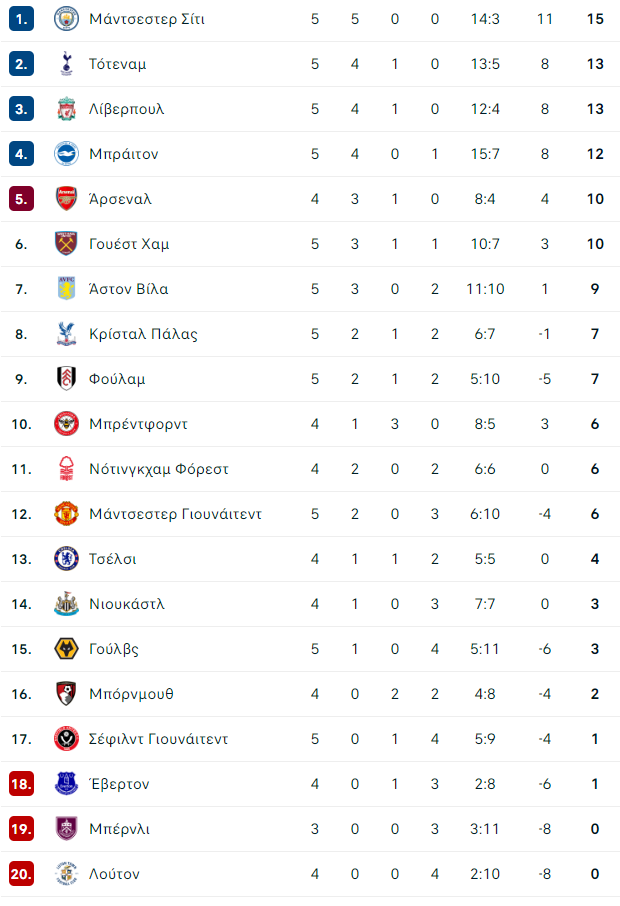This screenshot has width=620, height=906.
Task: Open team link Κρίσταλ Πάλας
Action: click(143, 334)
